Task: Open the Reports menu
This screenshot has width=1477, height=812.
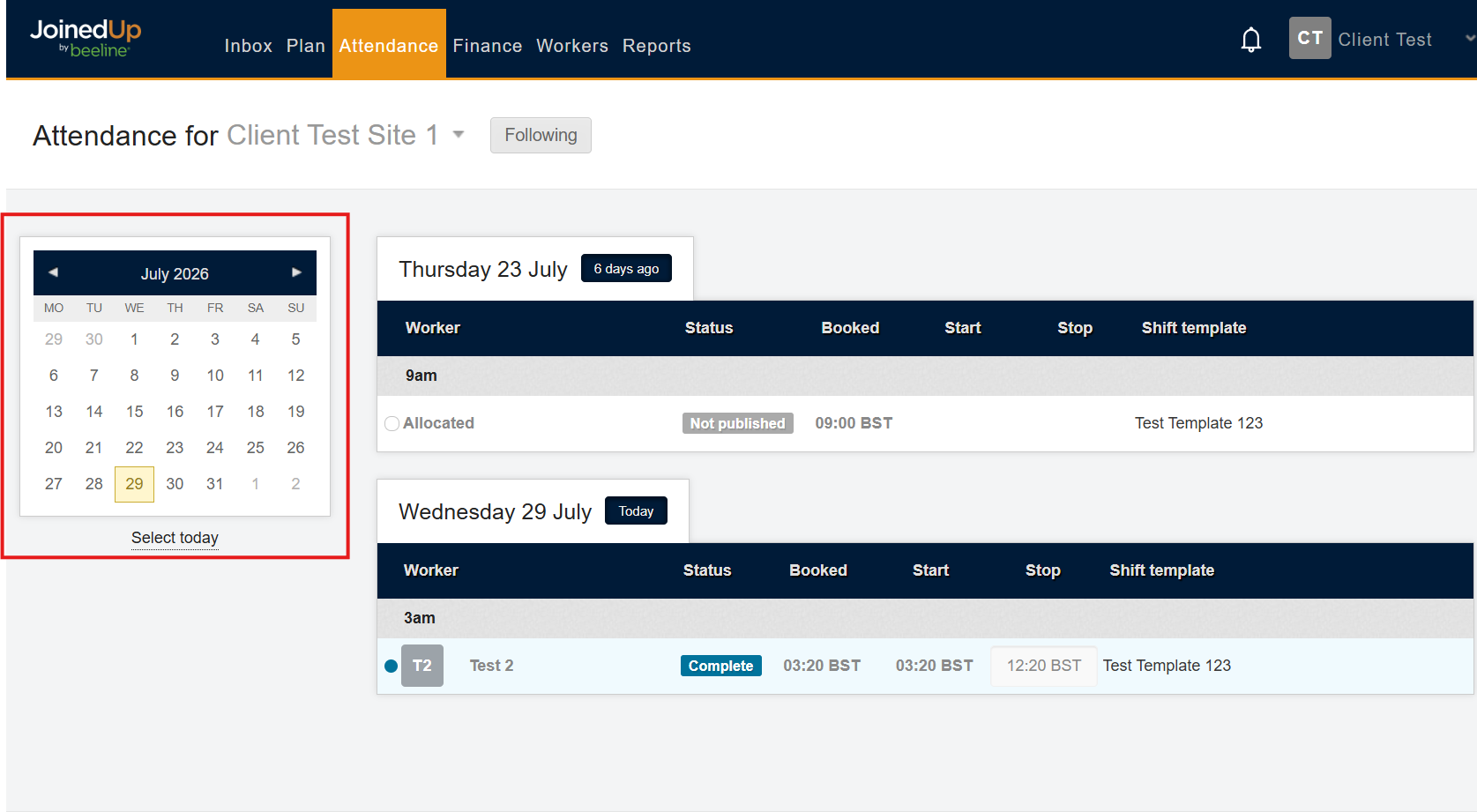Action: (657, 46)
